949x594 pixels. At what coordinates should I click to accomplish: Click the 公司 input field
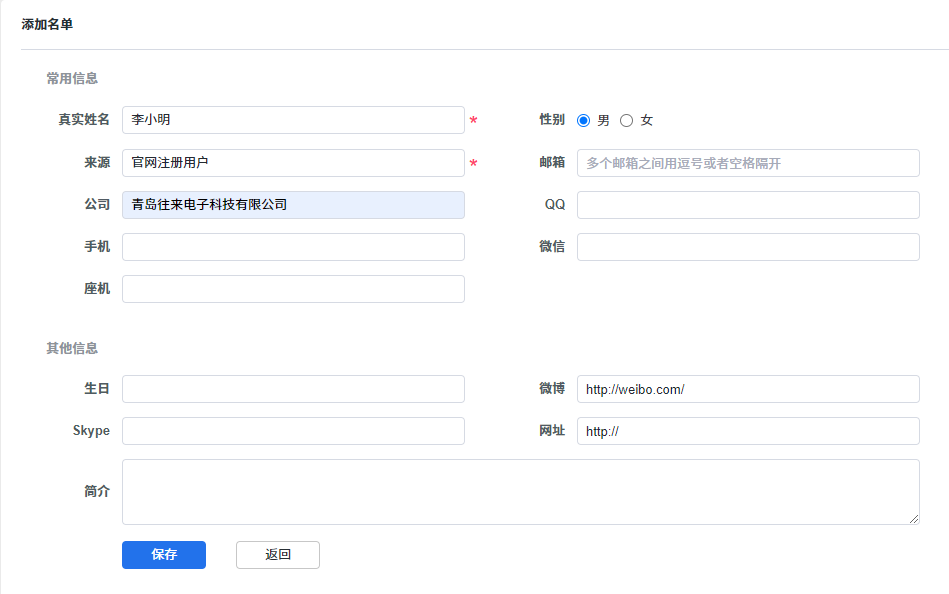pos(293,205)
